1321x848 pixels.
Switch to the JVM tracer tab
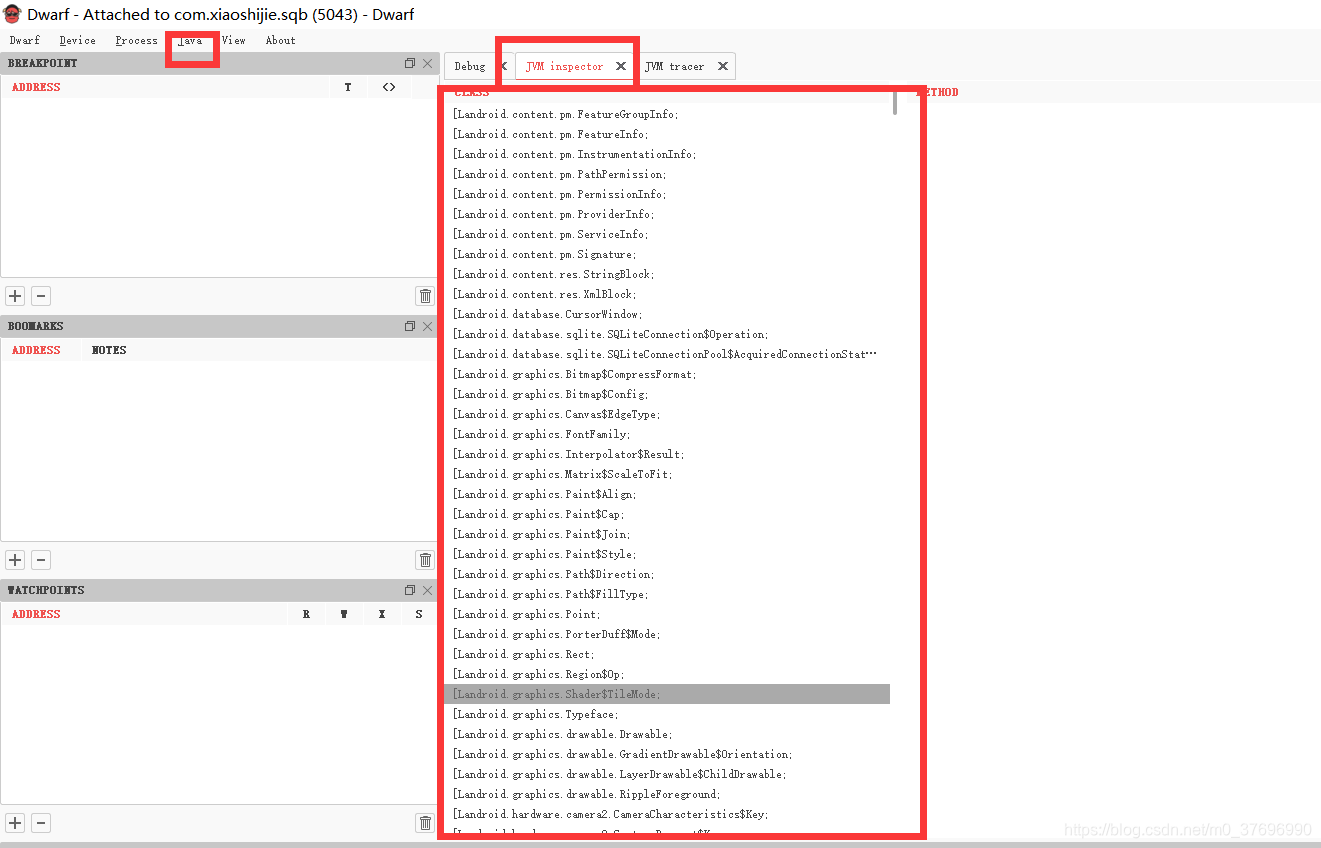[x=675, y=66]
